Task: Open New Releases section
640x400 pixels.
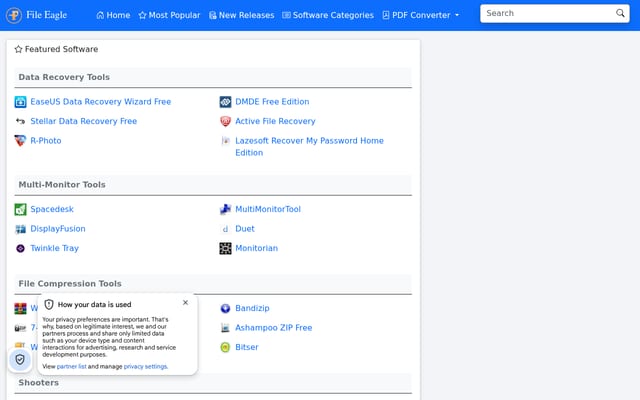Action: click(242, 15)
